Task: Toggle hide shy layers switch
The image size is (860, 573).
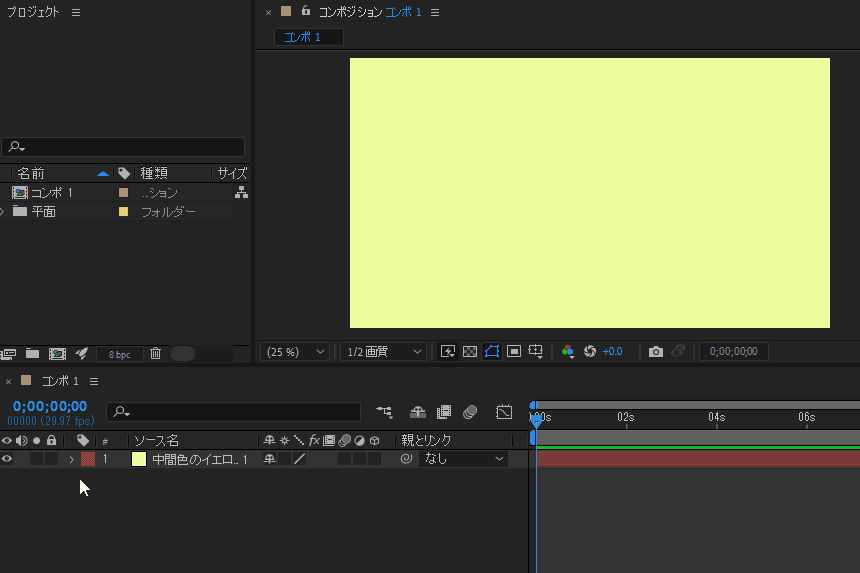Action: pyautogui.click(x=418, y=412)
